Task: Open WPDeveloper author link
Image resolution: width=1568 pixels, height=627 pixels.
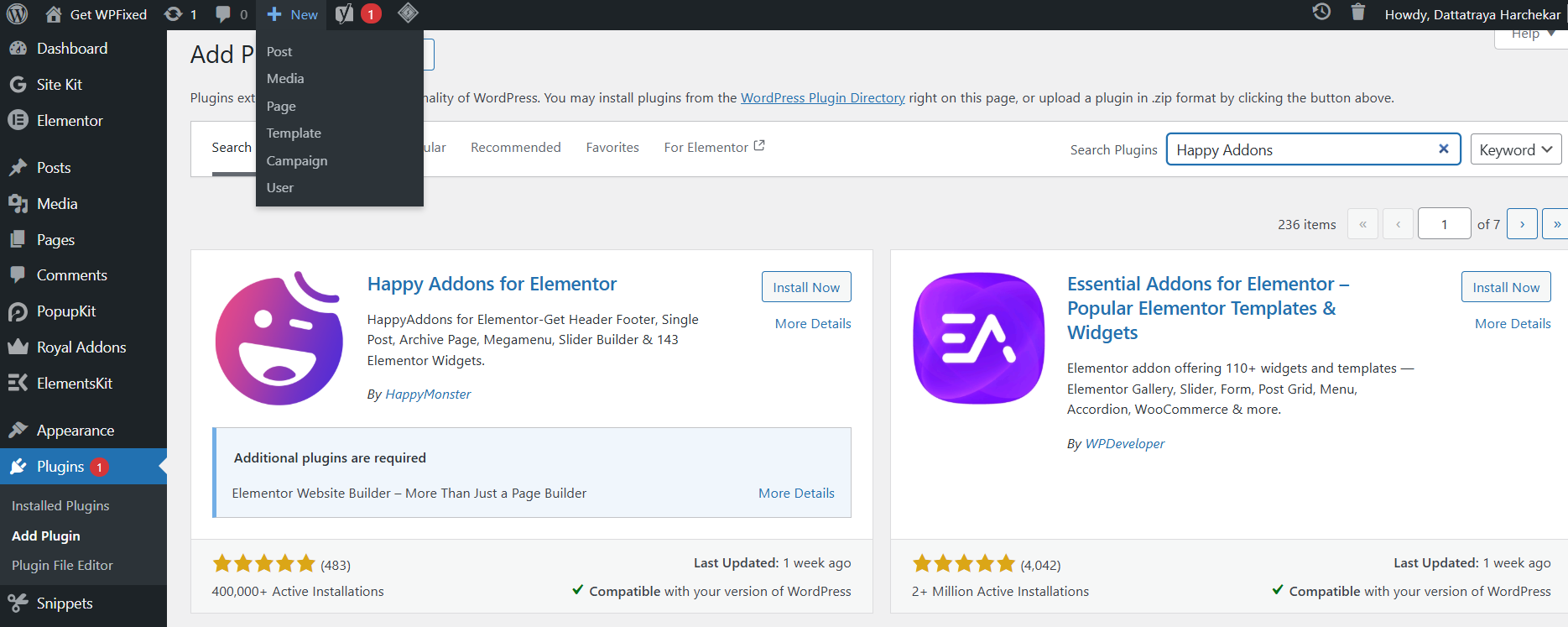Action: tap(1125, 444)
